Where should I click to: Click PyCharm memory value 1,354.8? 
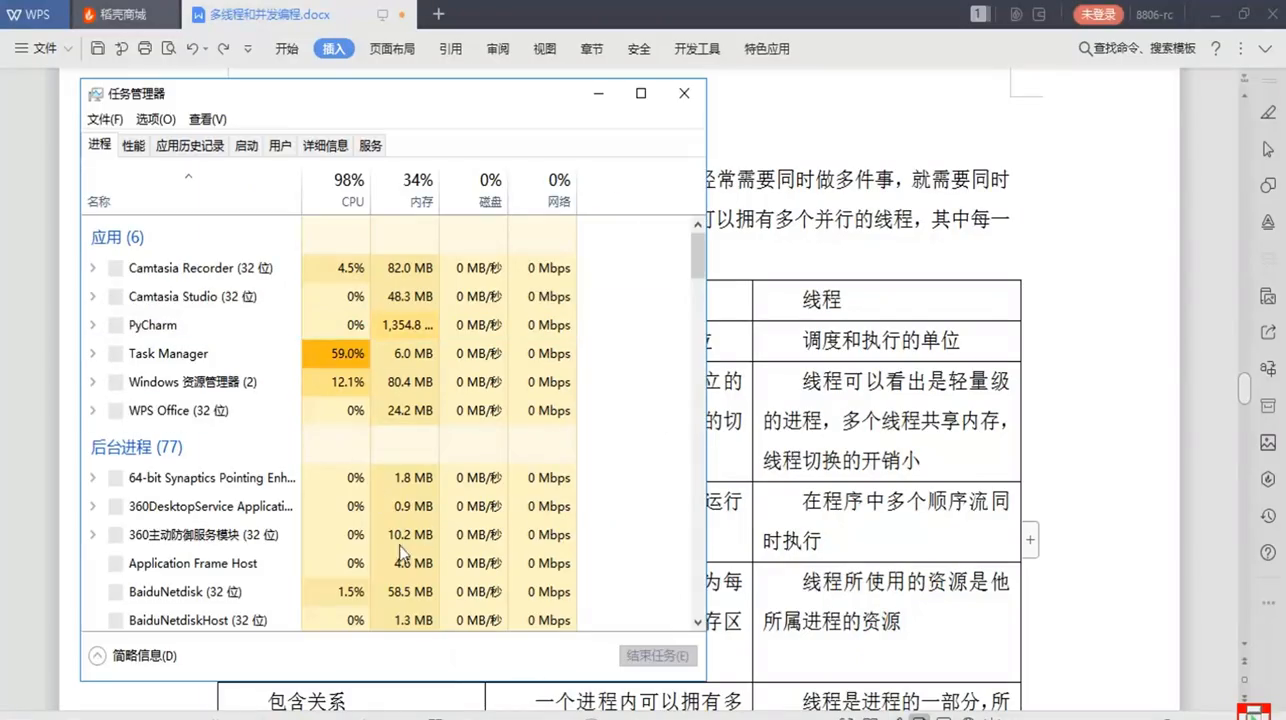407,325
